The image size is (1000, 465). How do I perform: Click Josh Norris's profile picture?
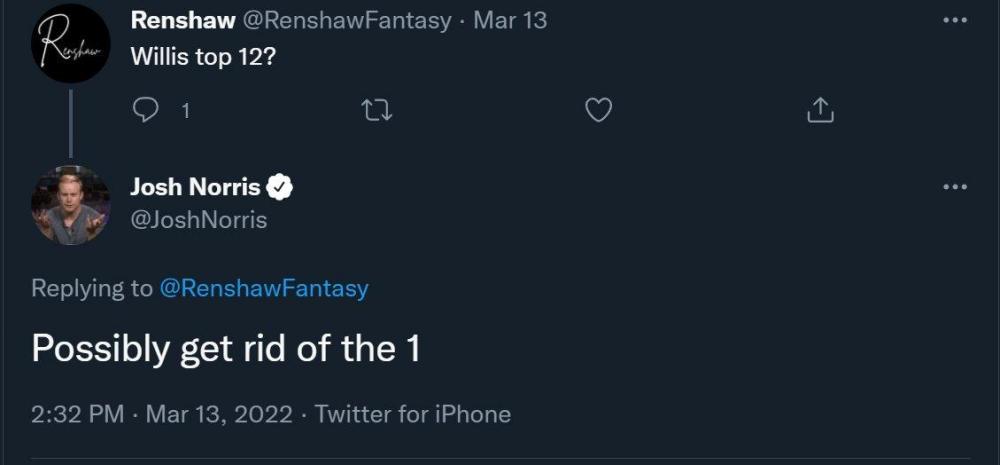[70, 205]
